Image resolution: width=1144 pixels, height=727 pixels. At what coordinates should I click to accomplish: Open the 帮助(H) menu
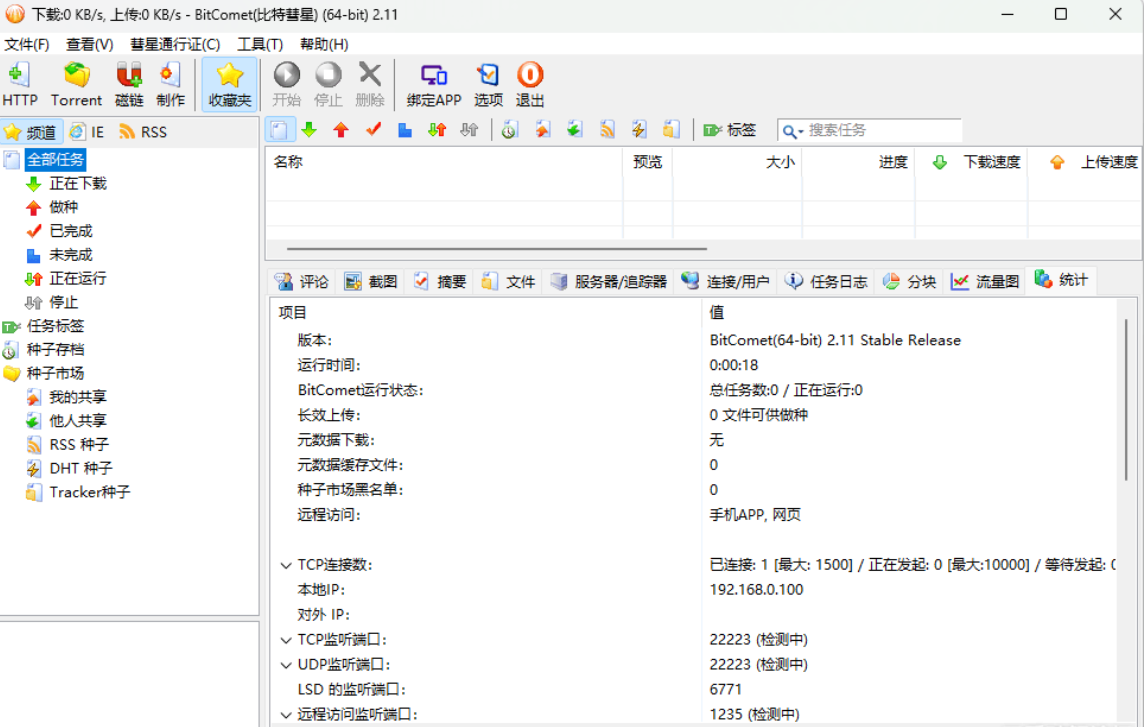324,45
